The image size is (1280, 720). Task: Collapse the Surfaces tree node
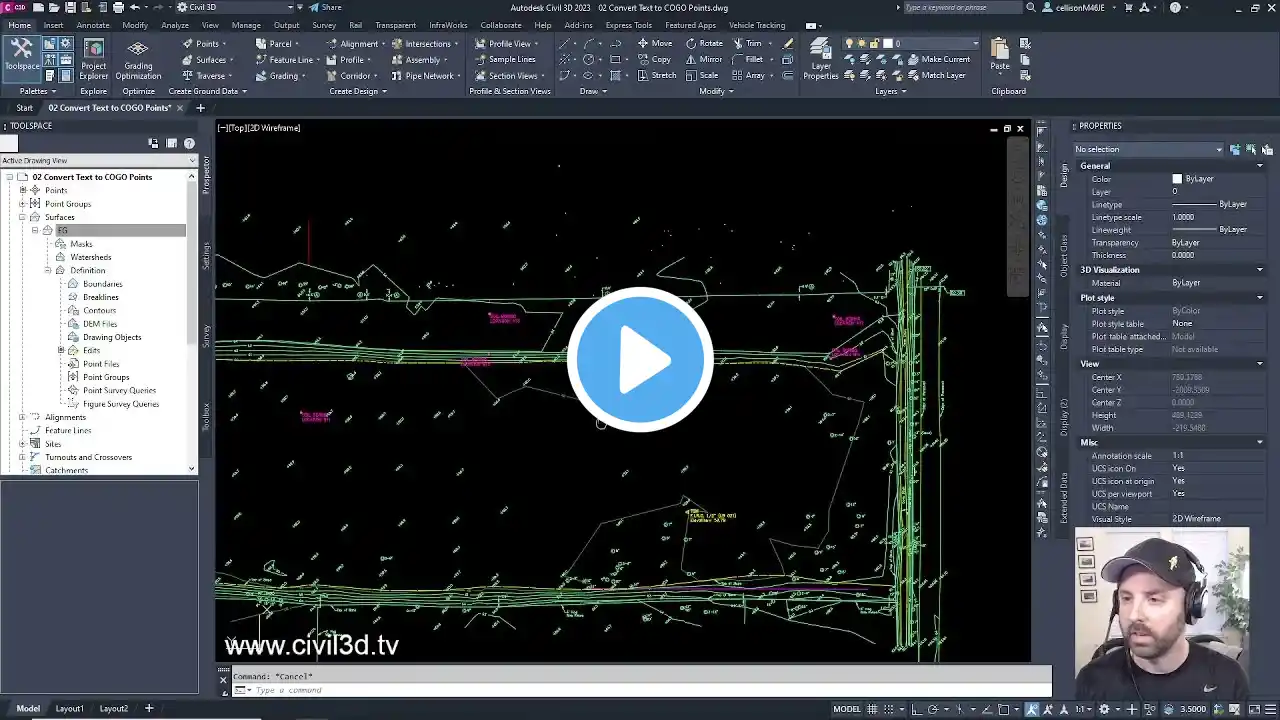22,217
